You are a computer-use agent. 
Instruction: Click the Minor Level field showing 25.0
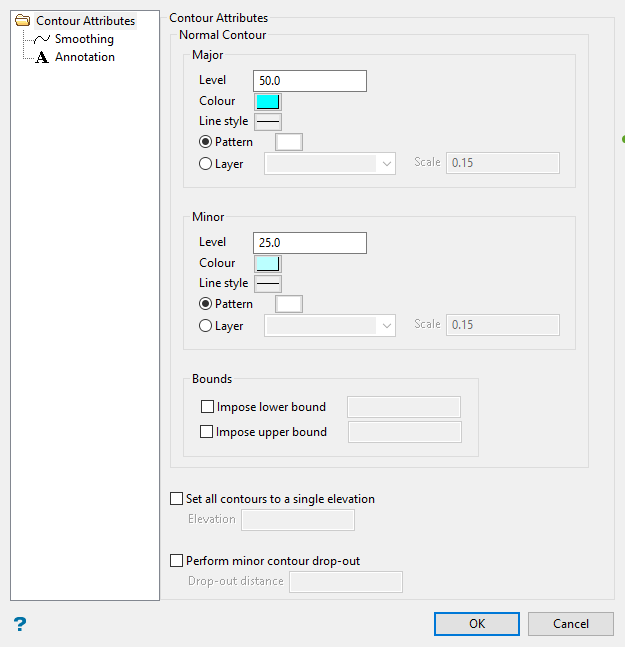(310, 243)
